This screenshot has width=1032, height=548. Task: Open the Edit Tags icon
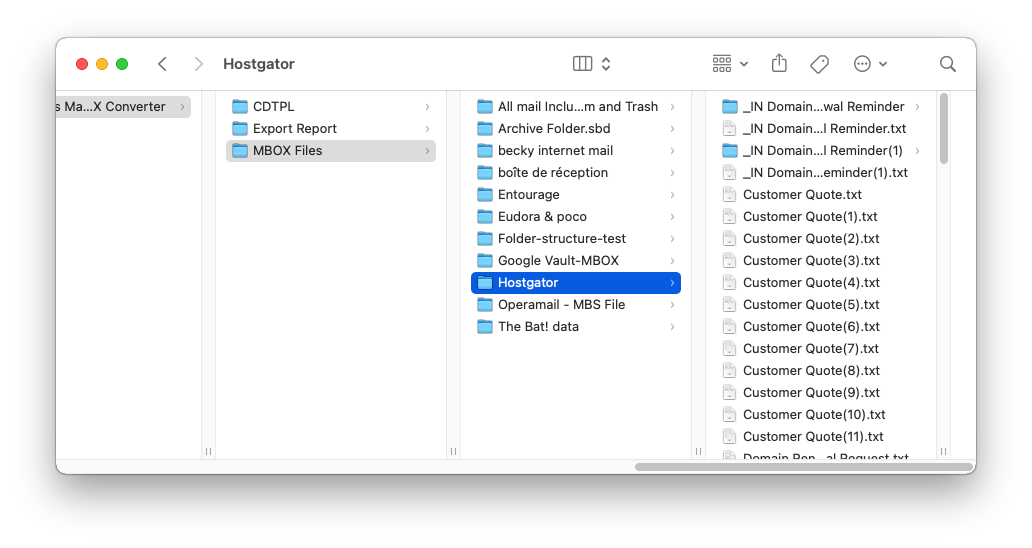click(819, 64)
